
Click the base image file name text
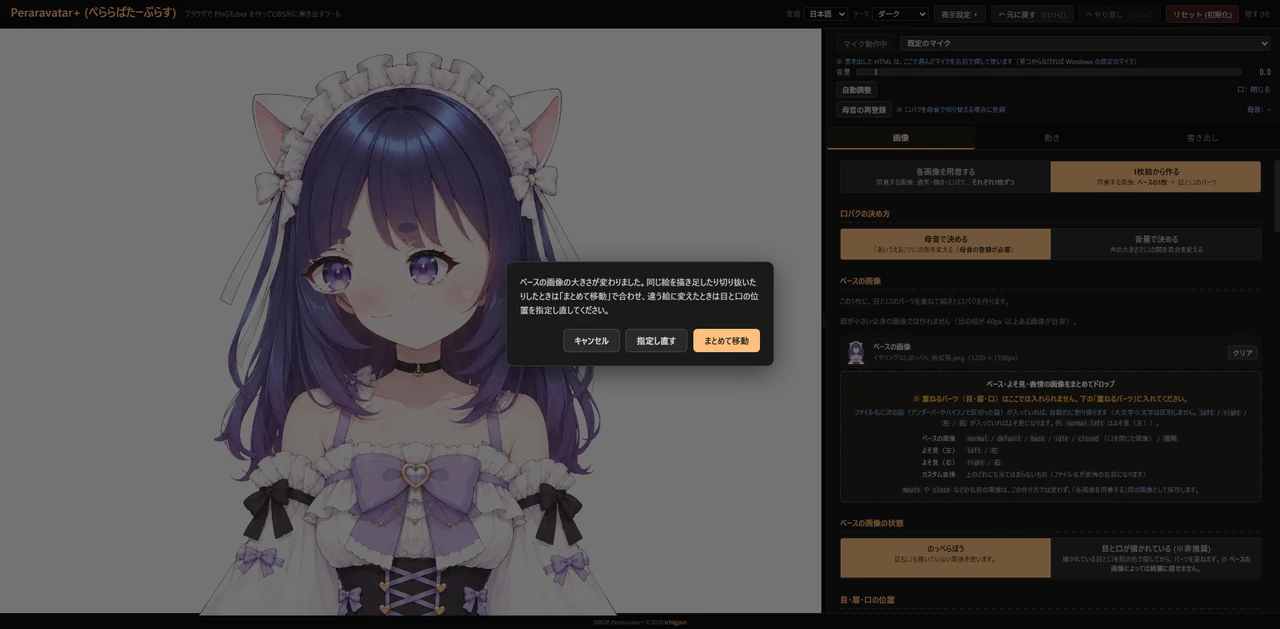[945, 357]
